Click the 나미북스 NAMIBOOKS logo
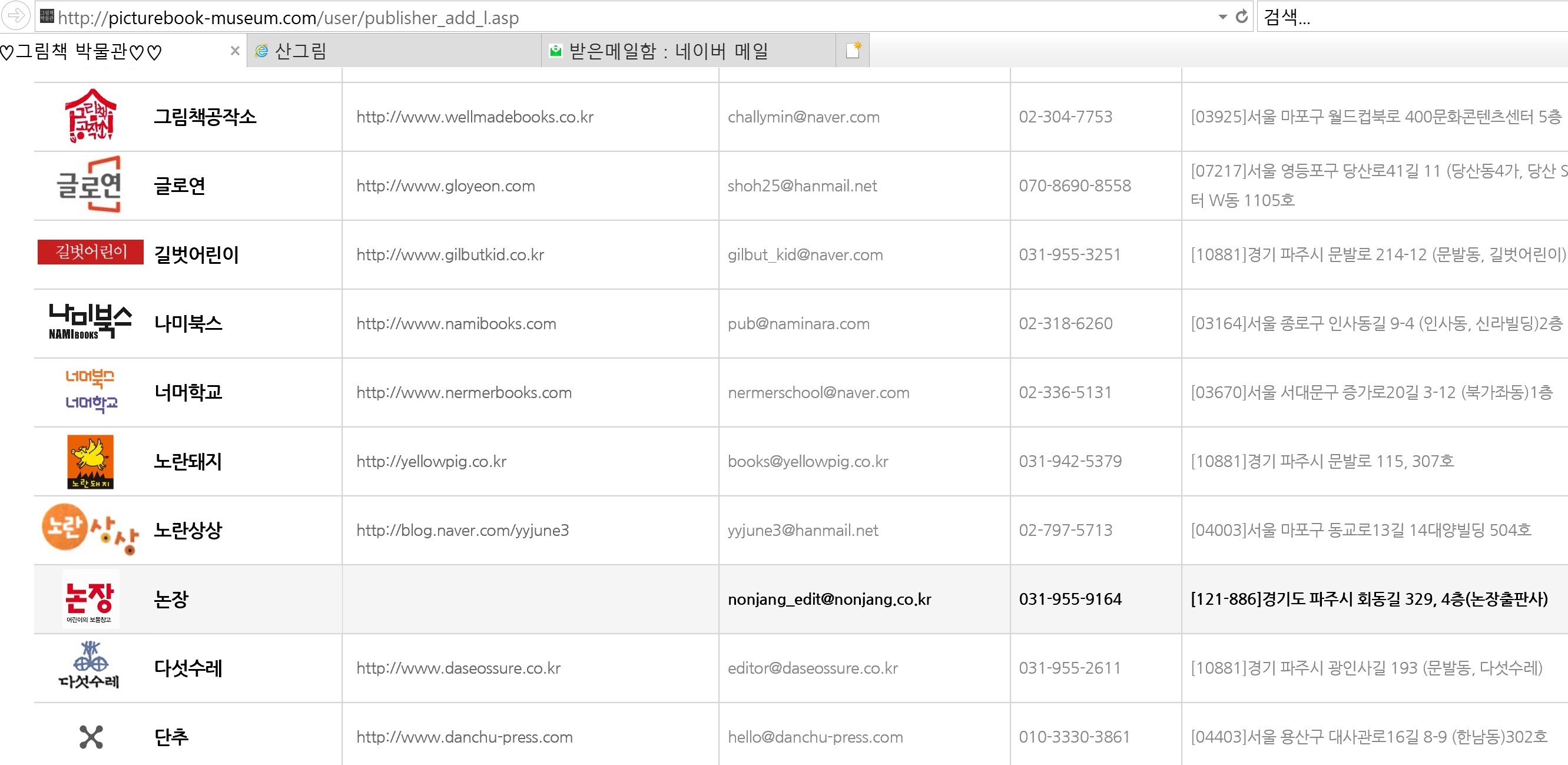The image size is (1568, 765). (x=90, y=322)
